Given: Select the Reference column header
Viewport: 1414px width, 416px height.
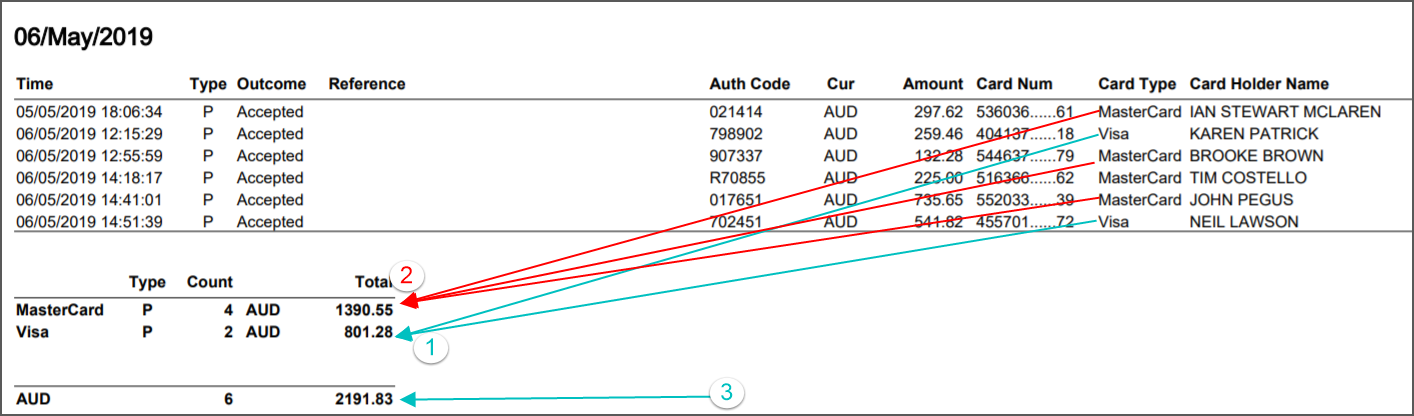Looking at the screenshot, I should (367, 84).
